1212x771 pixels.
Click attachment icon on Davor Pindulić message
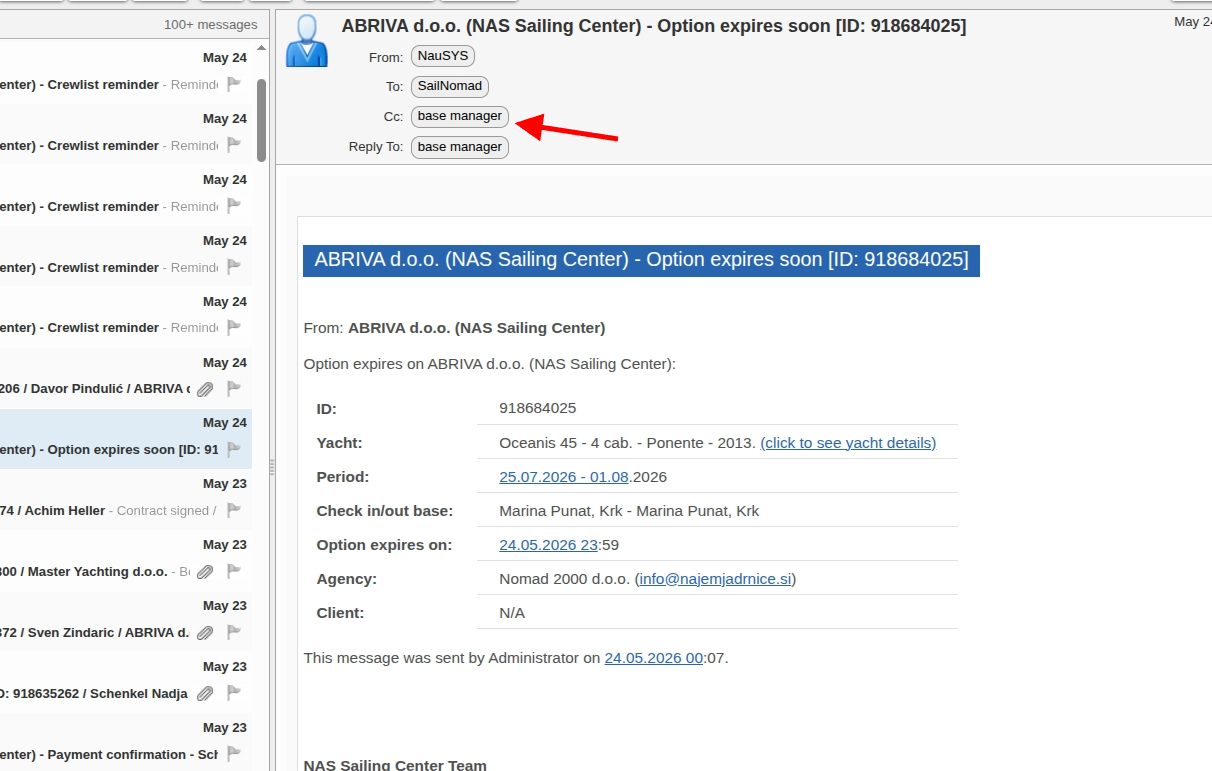click(205, 389)
